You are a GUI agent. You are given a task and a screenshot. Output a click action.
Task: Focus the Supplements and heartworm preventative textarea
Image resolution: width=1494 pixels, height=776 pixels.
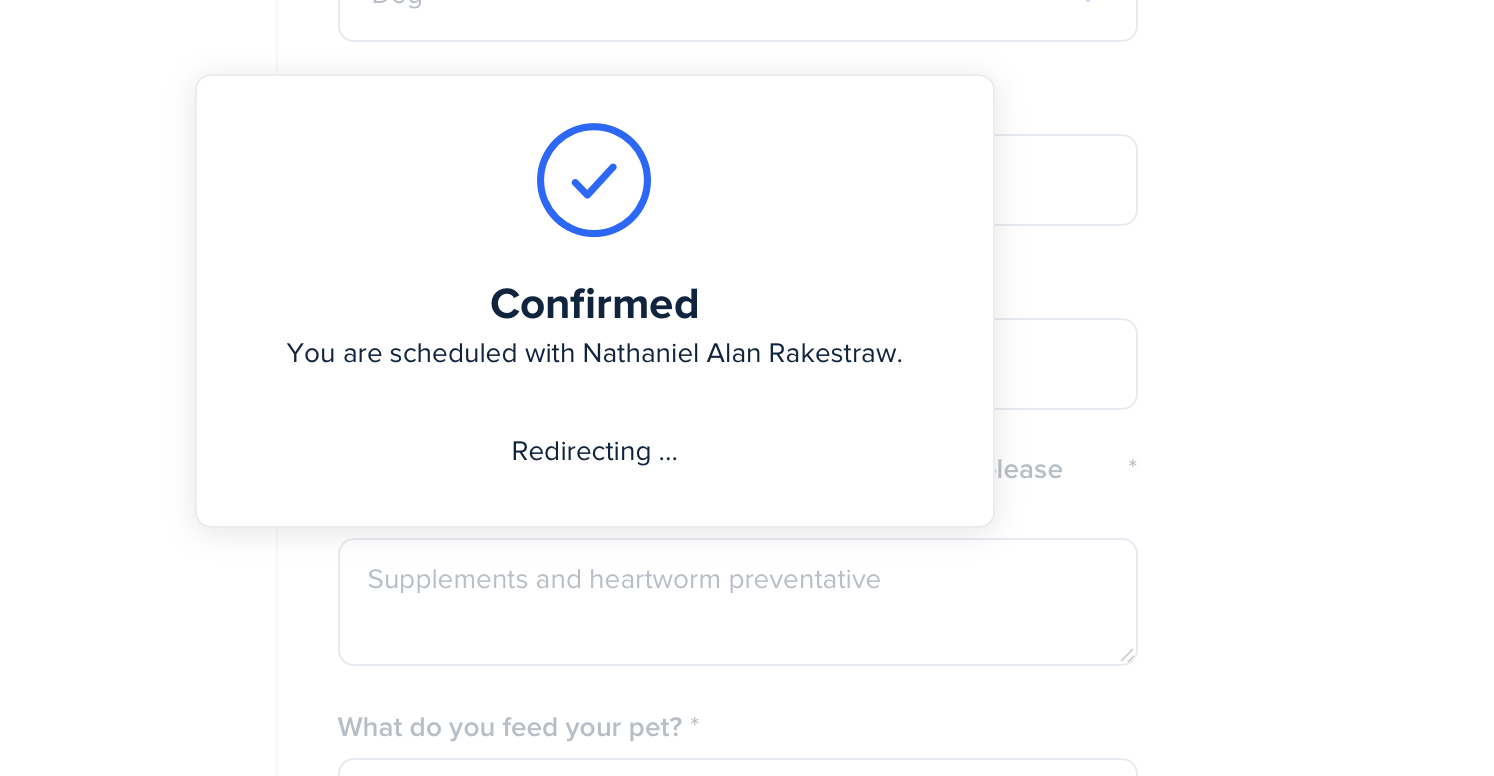(738, 602)
